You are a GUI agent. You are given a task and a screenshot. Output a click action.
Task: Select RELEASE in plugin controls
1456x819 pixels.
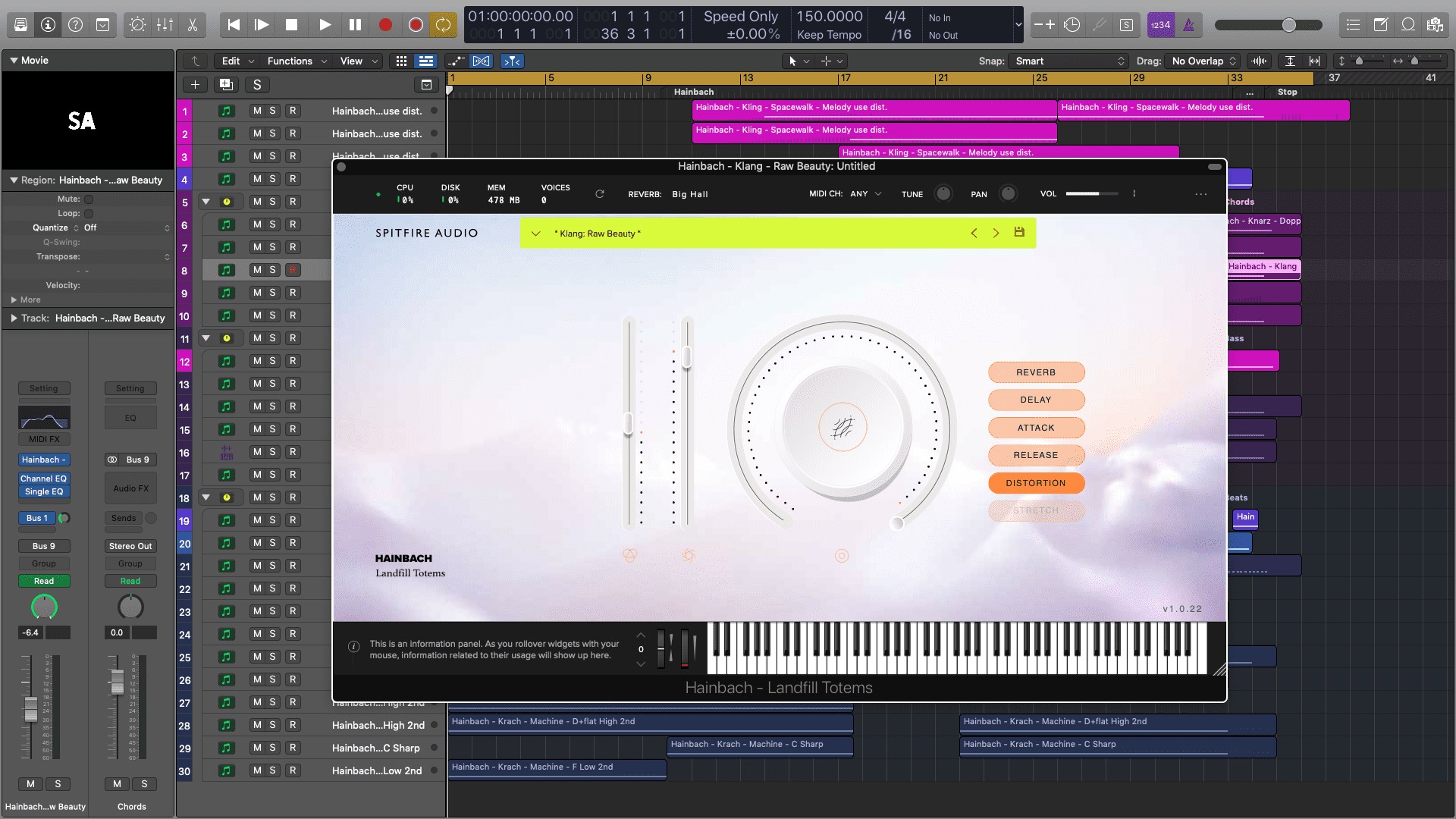tap(1036, 455)
